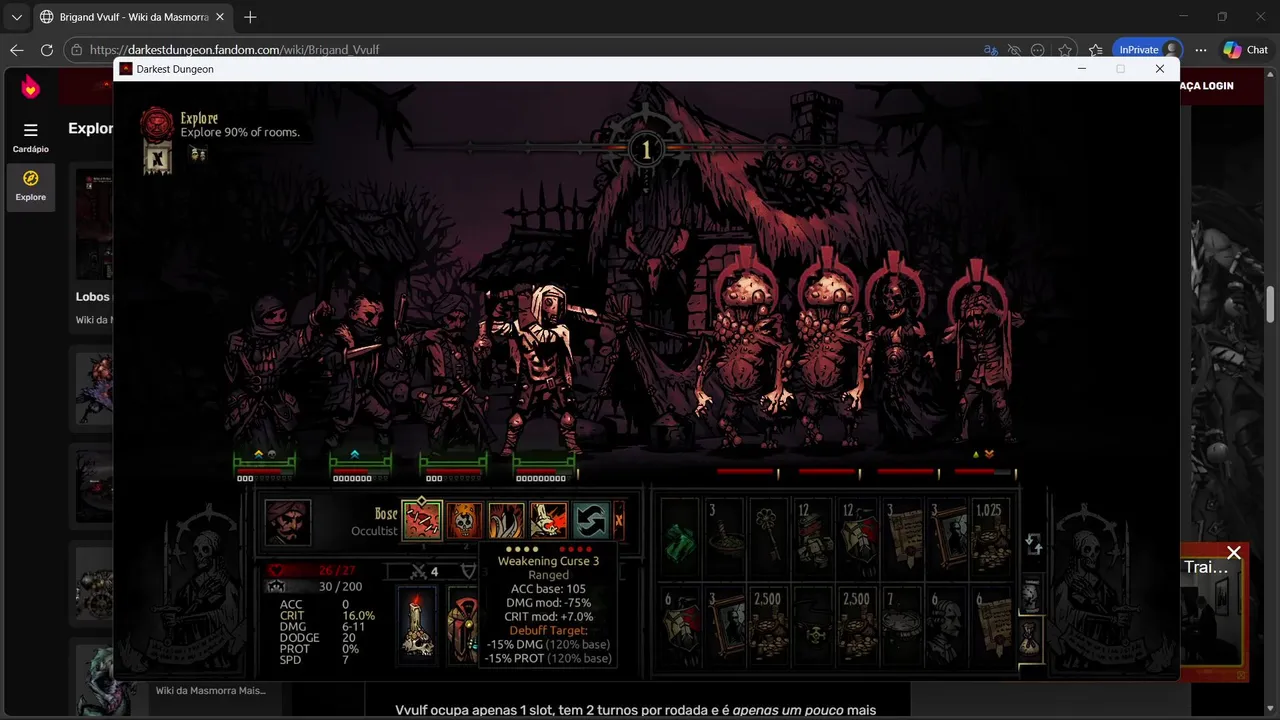Image resolution: width=1280 pixels, height=720 pixels.
Task: Minimize the Darkest Dungeon game window
Action: pyautogui.click(x=1082, y=69)
